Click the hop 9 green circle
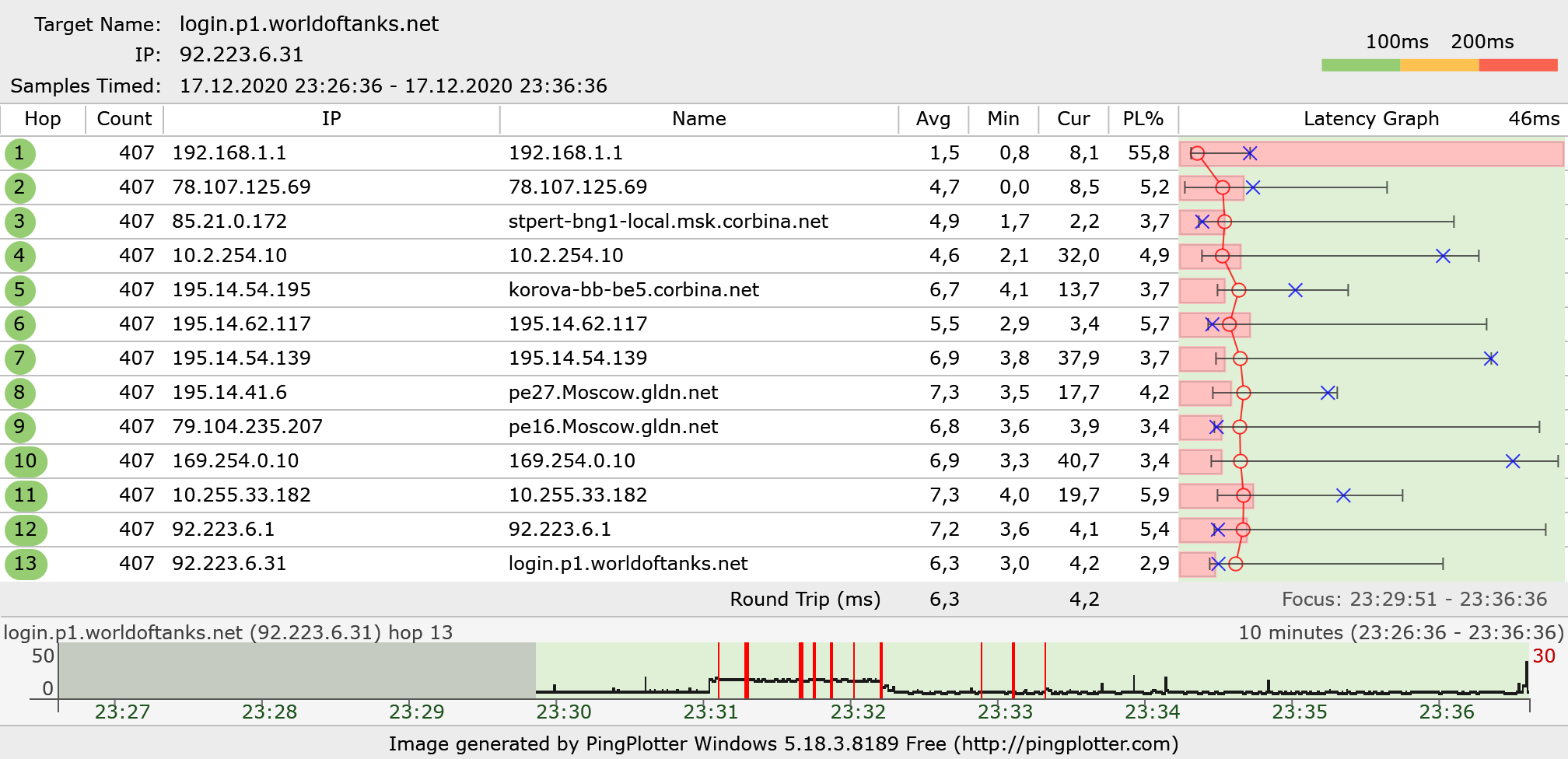Screen dimensions: 1568x759 [19, 427]
